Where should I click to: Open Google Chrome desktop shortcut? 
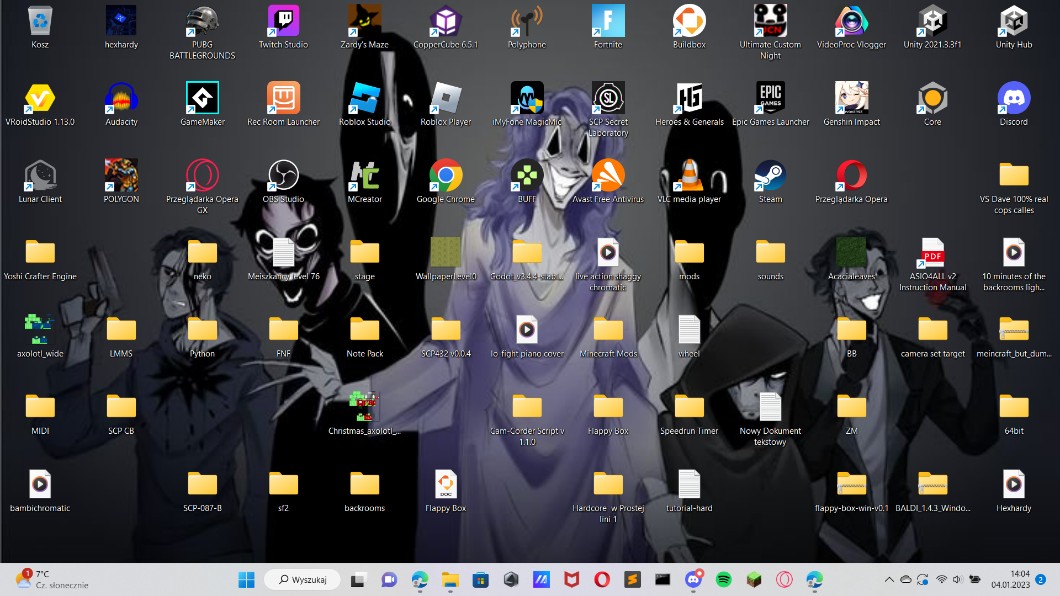pyautogui.click(x=446, y=176)
